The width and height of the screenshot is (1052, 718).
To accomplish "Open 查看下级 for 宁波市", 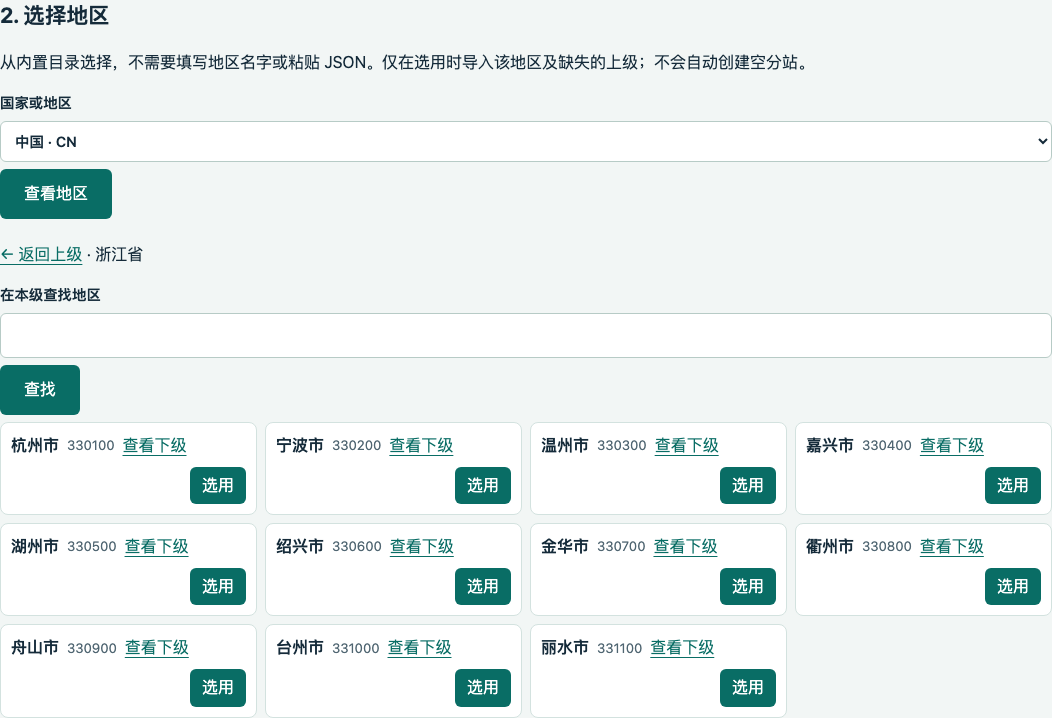I will pyautogui.click(x=421, y=446).
